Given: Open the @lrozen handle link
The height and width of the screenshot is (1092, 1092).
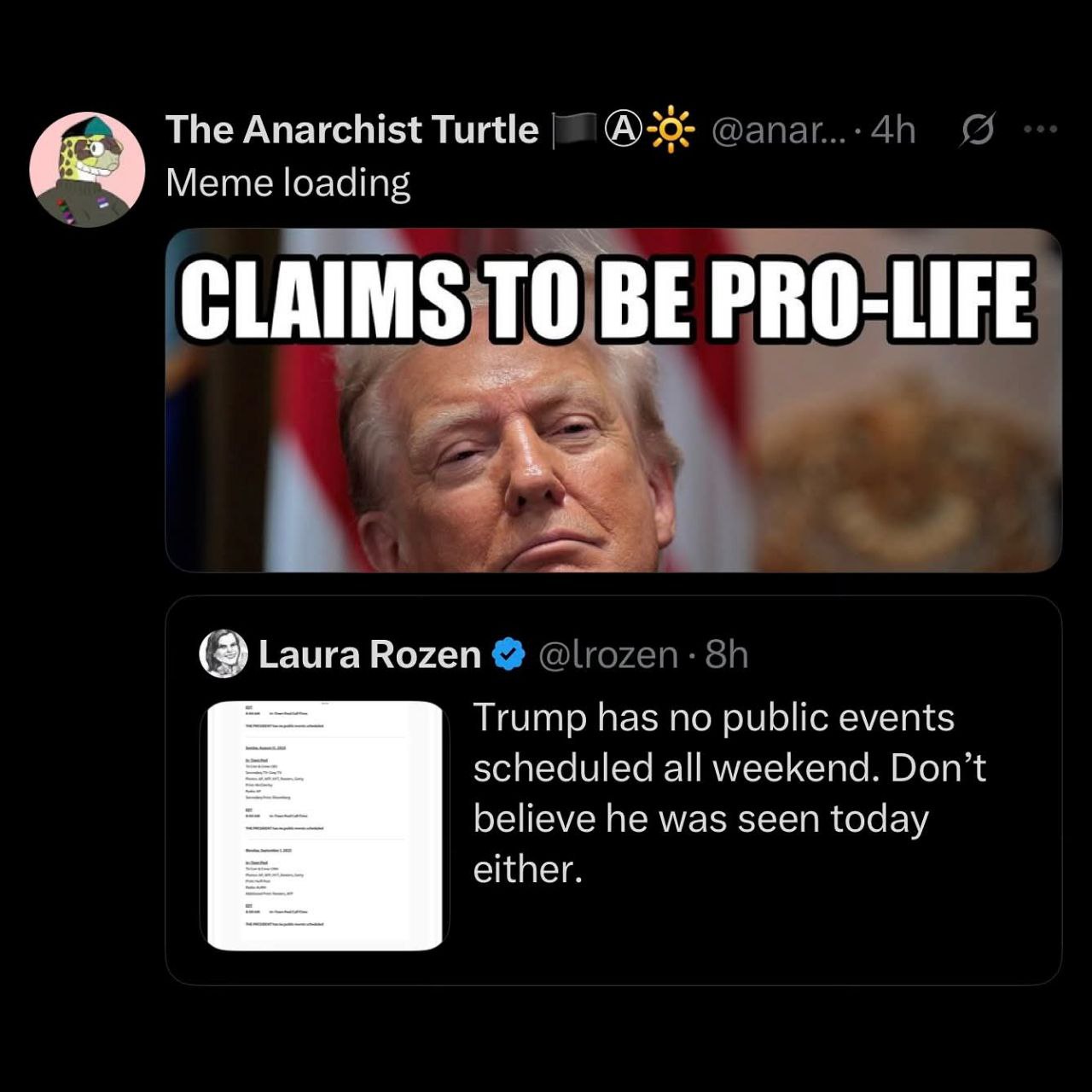Looking at the screenshot, I should click(607, 655).
